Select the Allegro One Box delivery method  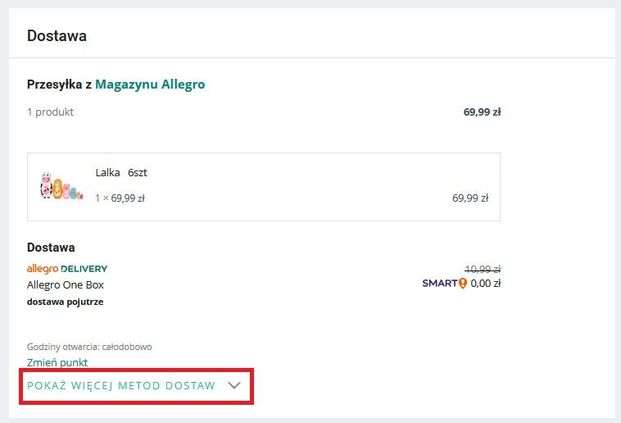[x=65, y=284]
